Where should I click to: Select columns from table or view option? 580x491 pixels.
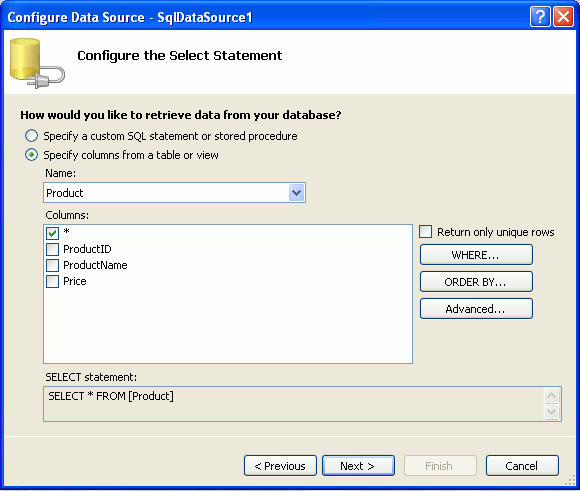[31, 155]
